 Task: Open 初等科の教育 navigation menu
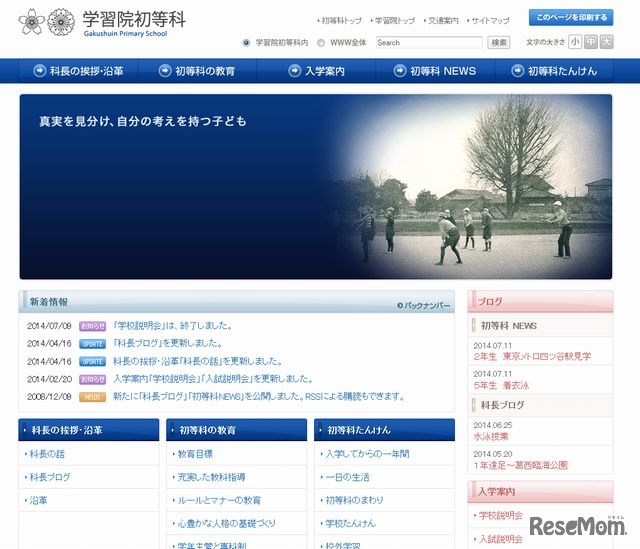pos(197,71)
